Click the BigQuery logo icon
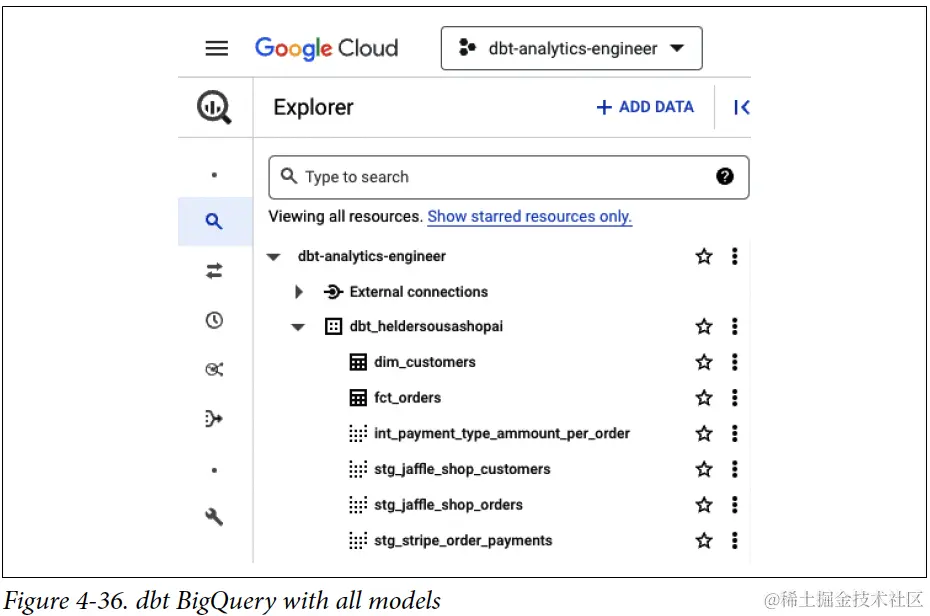Image resolution: width=930 pixels, height=616 pixels. (214, 107)
